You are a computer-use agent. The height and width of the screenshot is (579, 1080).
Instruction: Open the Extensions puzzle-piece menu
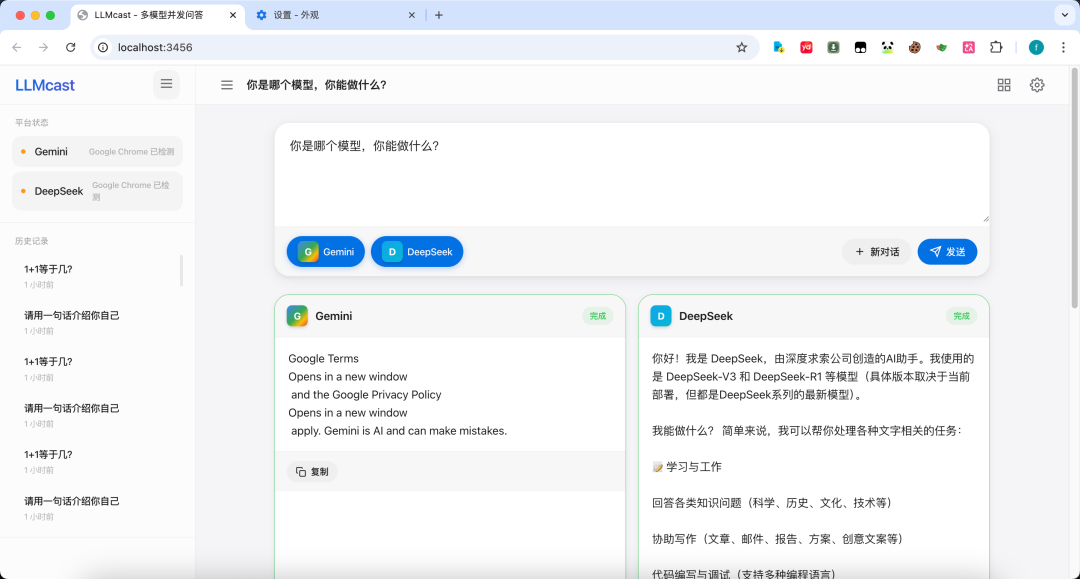point(996,48)
